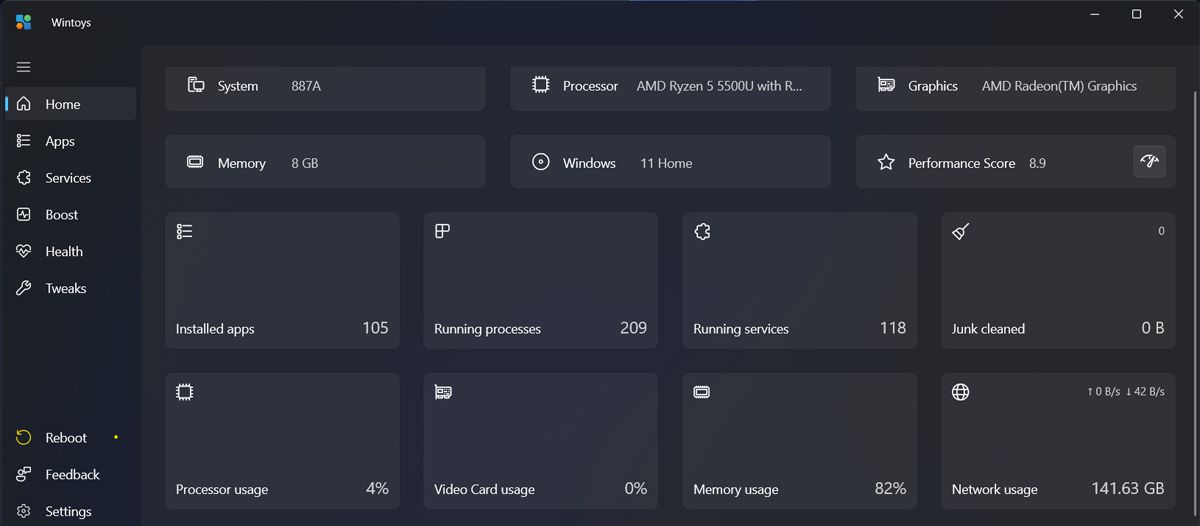Select the Memory usage tile
The height and width of the screenshot is (526, 1200).
tap(799, 441)
